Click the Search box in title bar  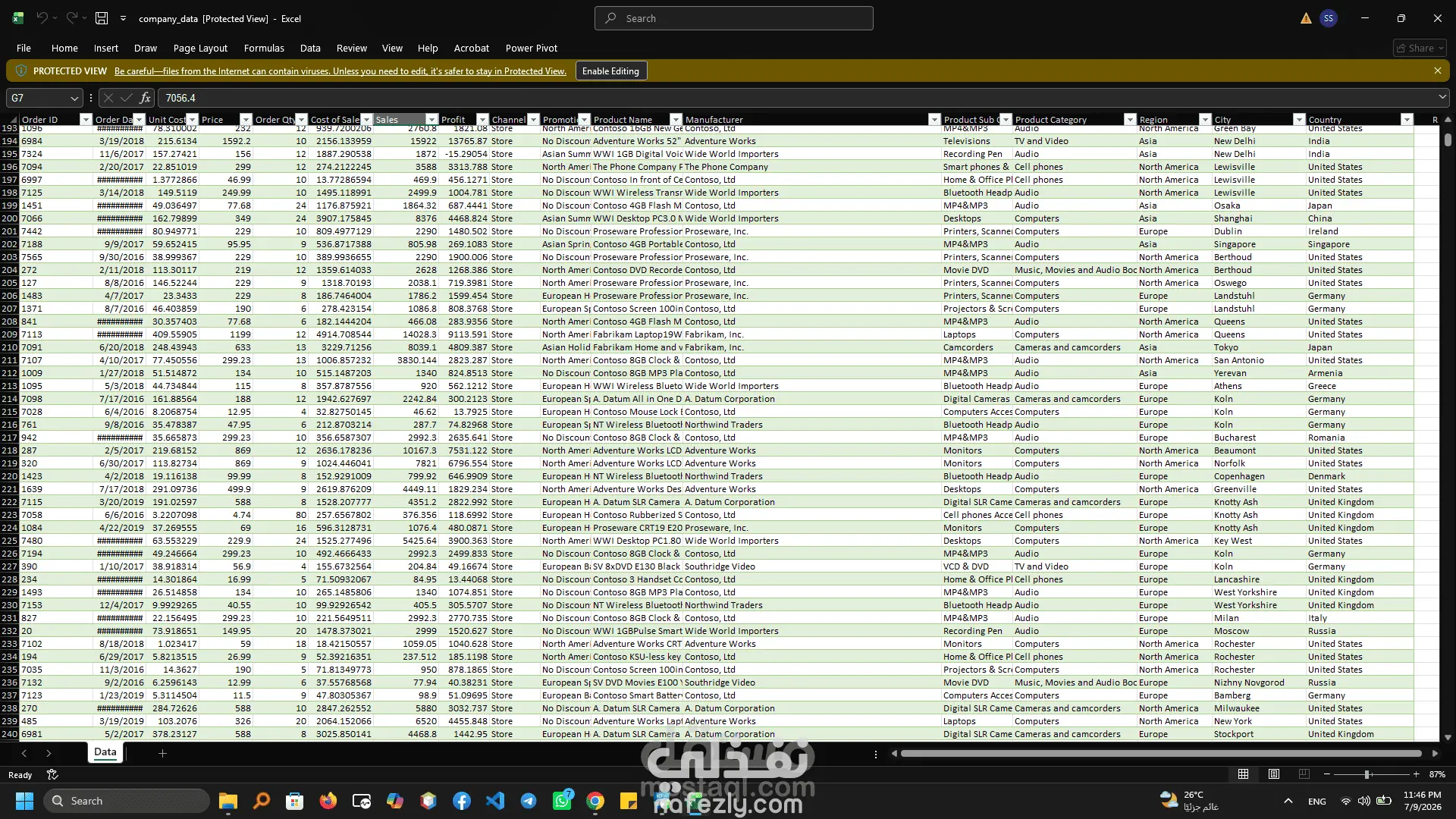pos(733,18)
